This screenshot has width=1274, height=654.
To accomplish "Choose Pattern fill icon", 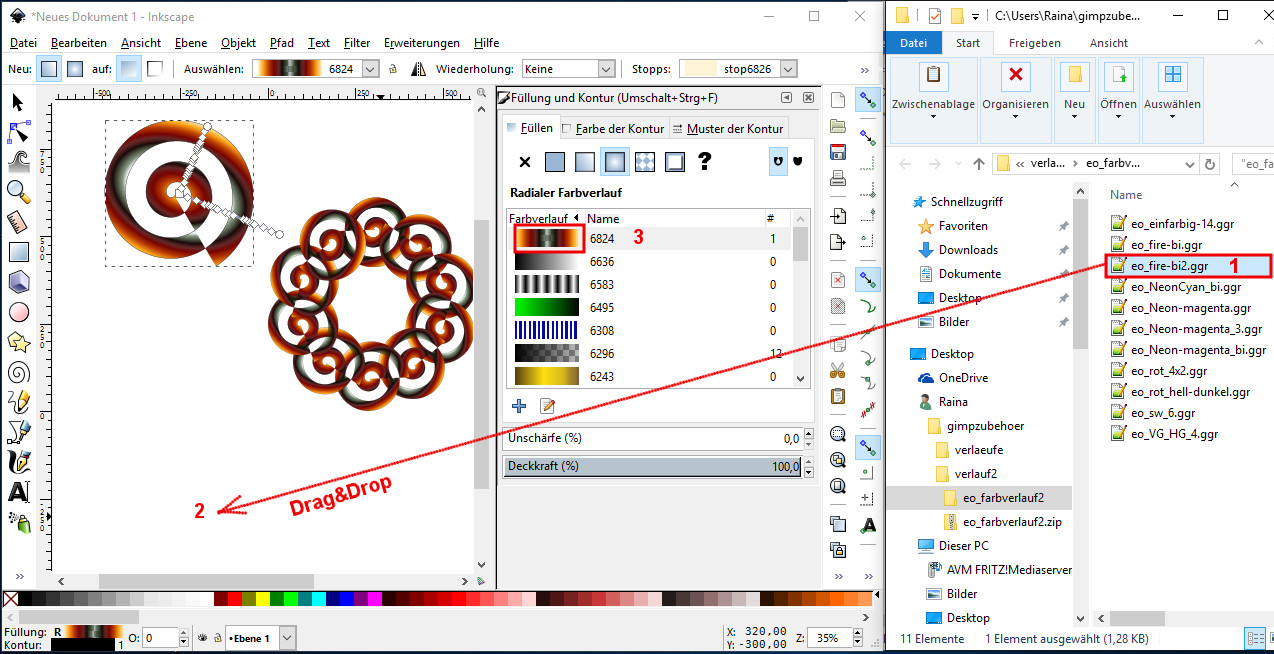I will 645,161.
